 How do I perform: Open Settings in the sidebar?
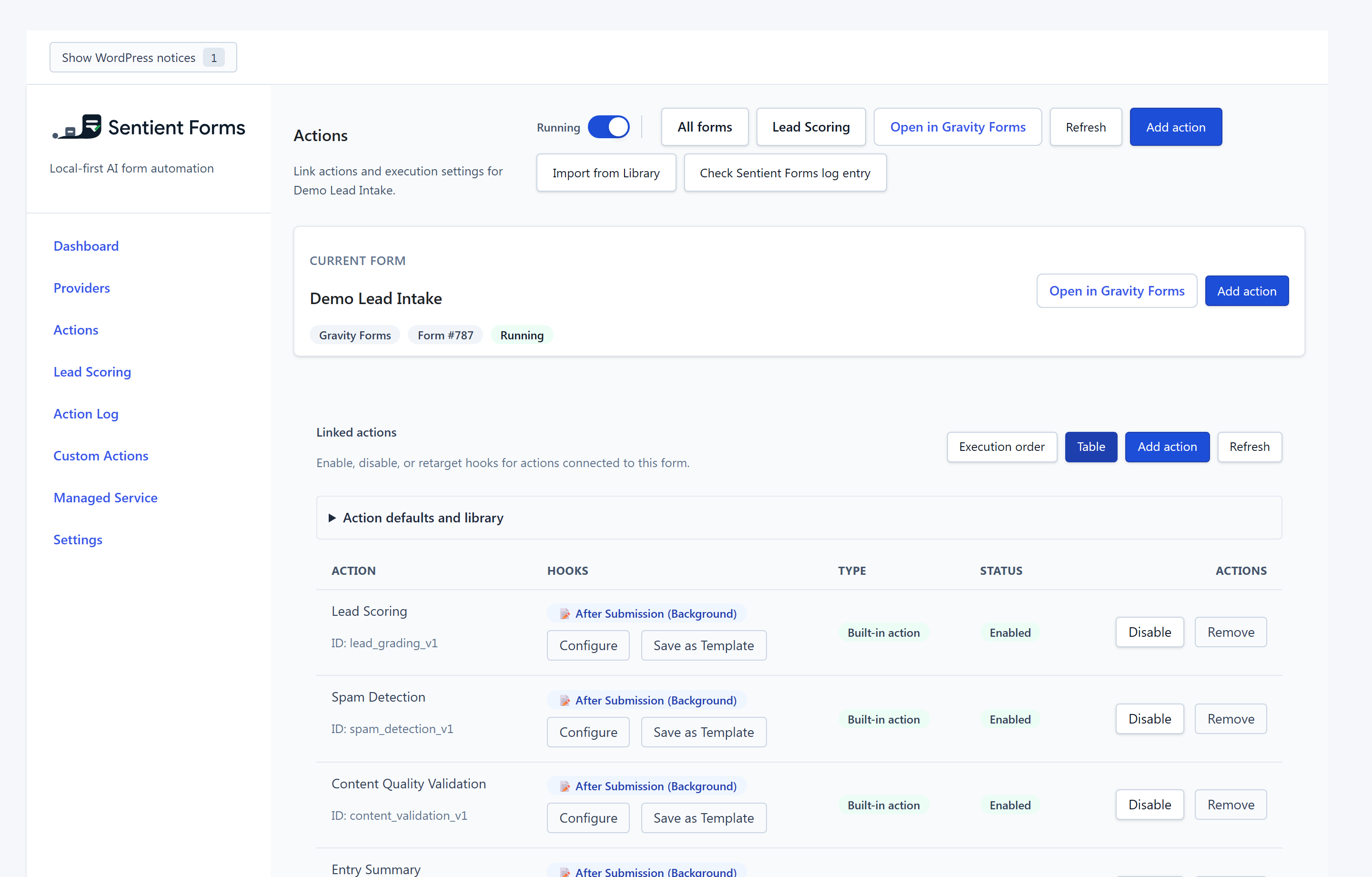78,540
